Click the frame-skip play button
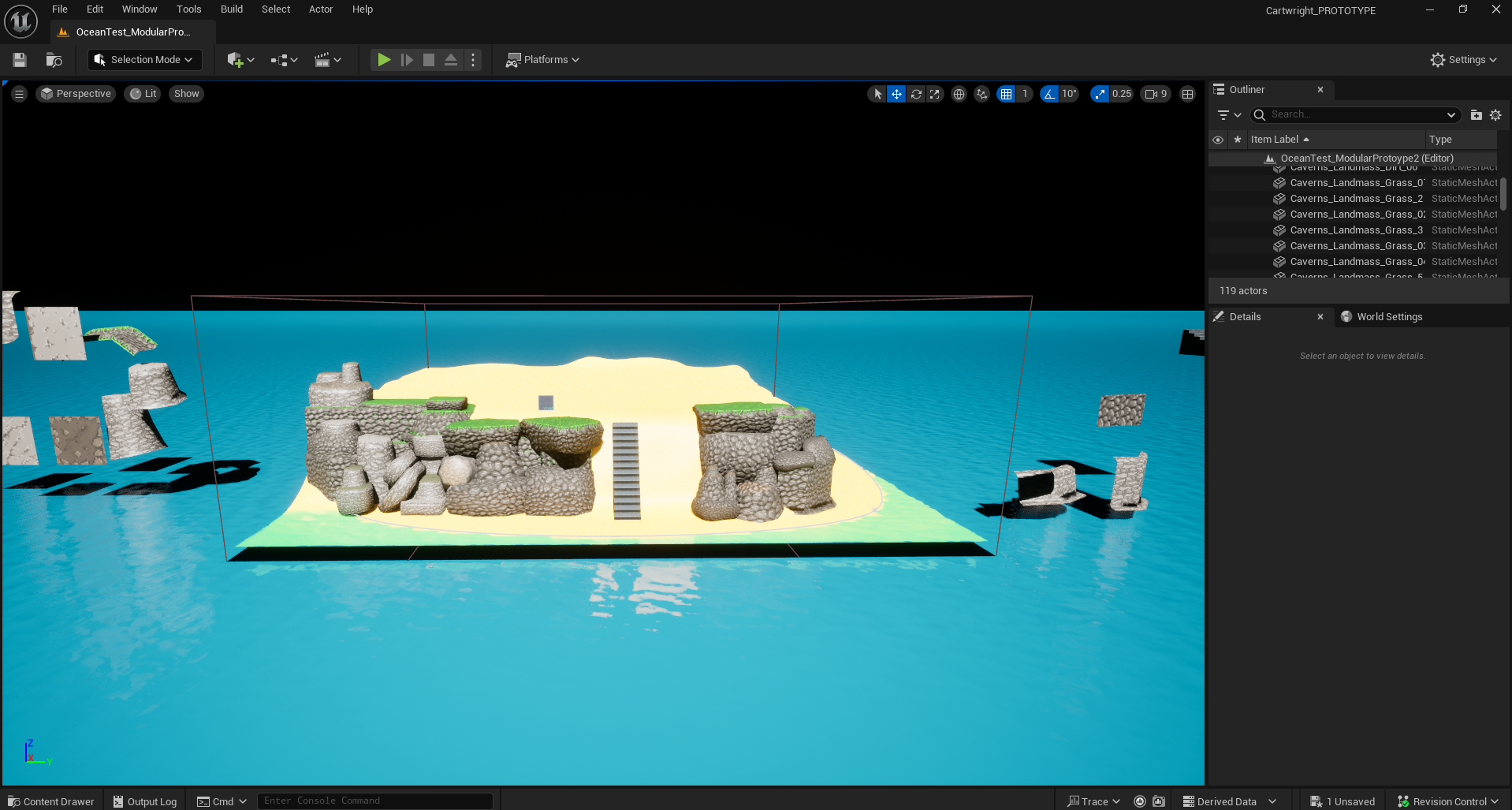1512x810 pixels. point(407,60)
